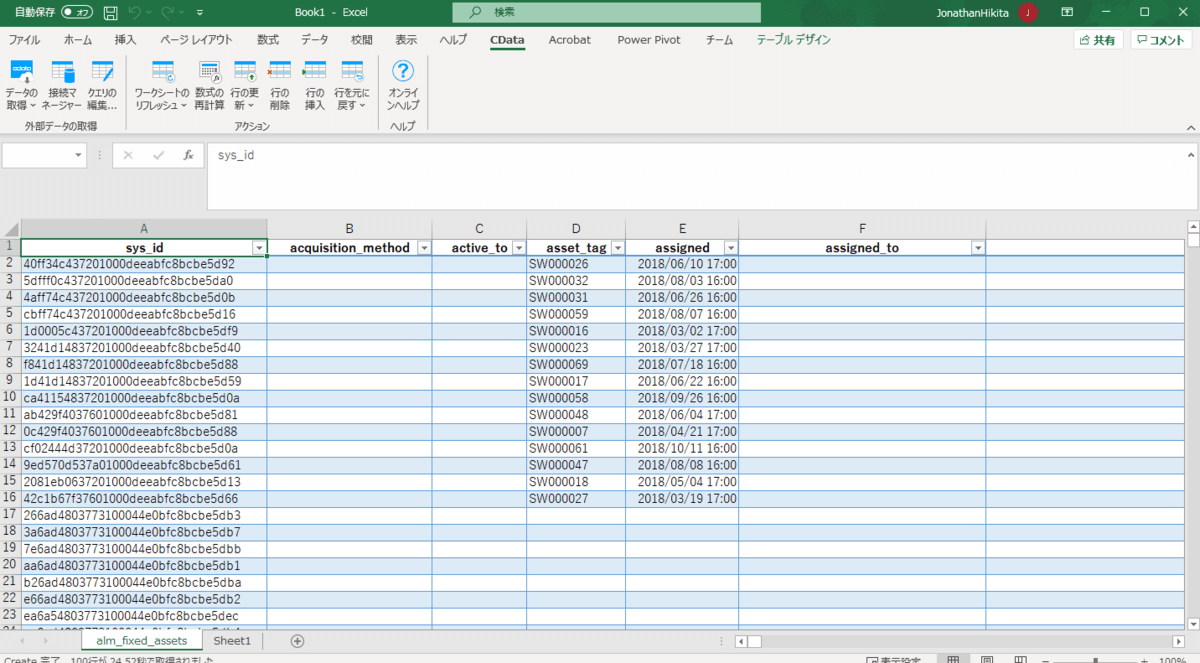Click the コメント comments button
The image size is (1200, 663).
[x=1161, y=40]
